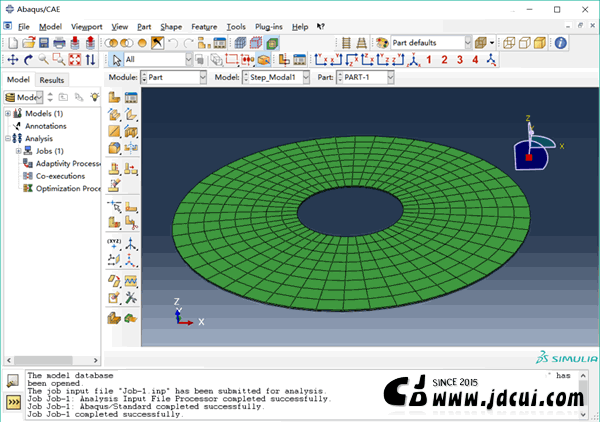Open the Plug-ins menu
600x422 pixels.
pos(269,27)
